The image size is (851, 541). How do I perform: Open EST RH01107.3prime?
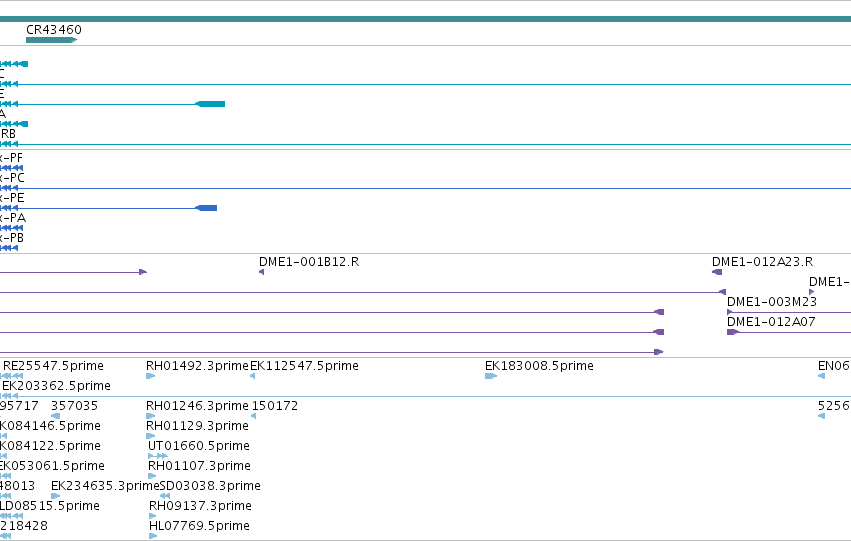coord(199,466)
